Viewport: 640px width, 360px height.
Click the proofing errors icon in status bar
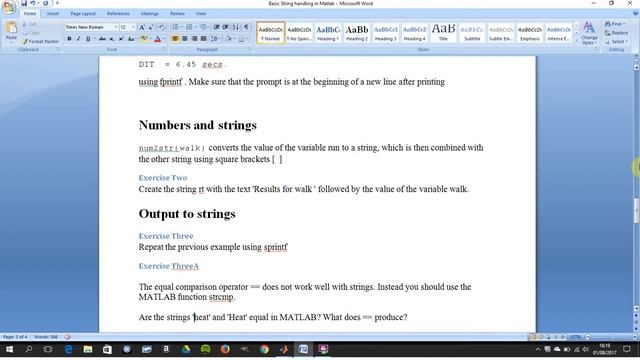pos(68,337)
